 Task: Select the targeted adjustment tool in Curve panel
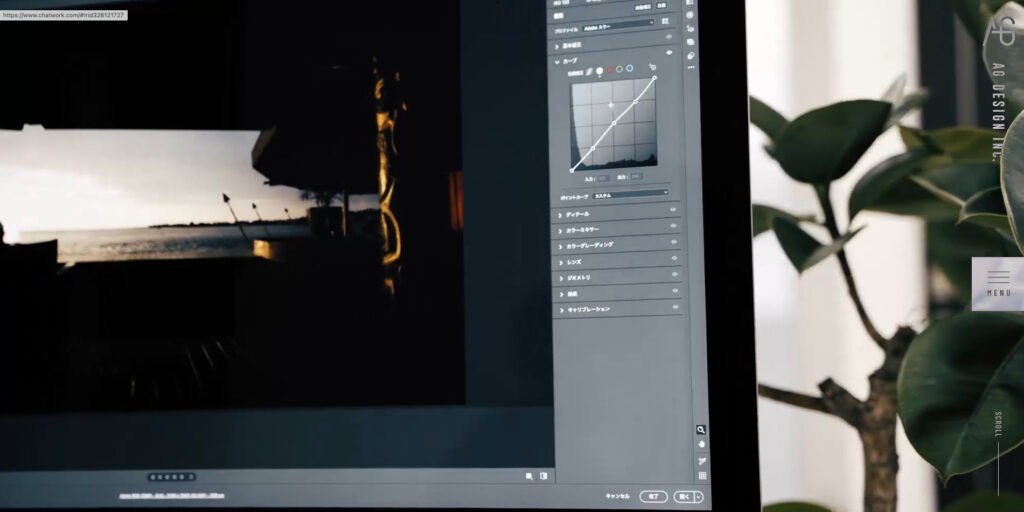653,69
